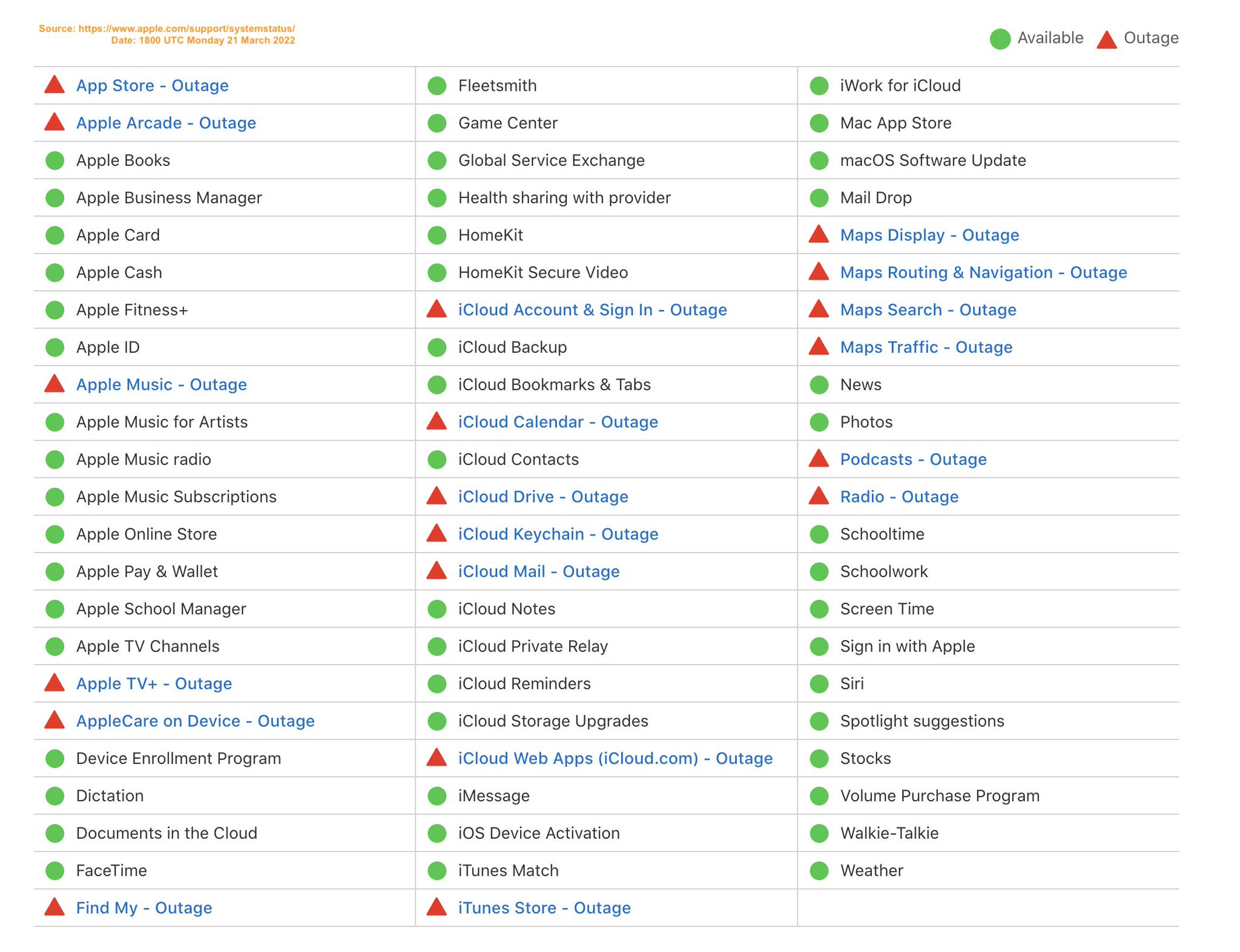Open iCloud Account & Sign In outage link
The height and width of the screenshot is (952, 1240).
click(x=592, y=310)
